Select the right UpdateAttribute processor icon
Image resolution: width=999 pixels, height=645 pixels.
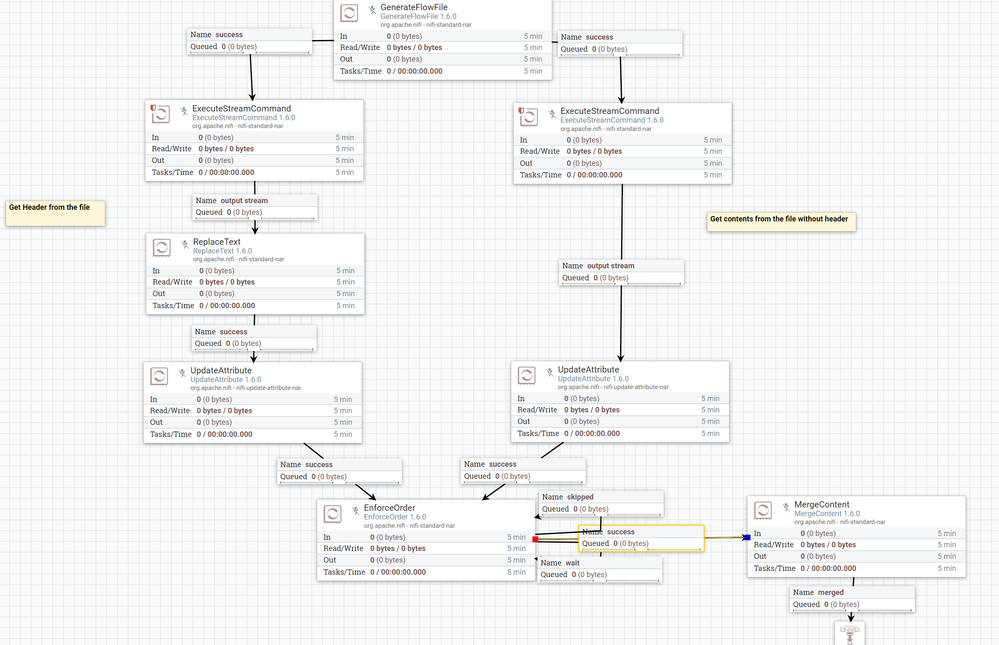(528, 375)
